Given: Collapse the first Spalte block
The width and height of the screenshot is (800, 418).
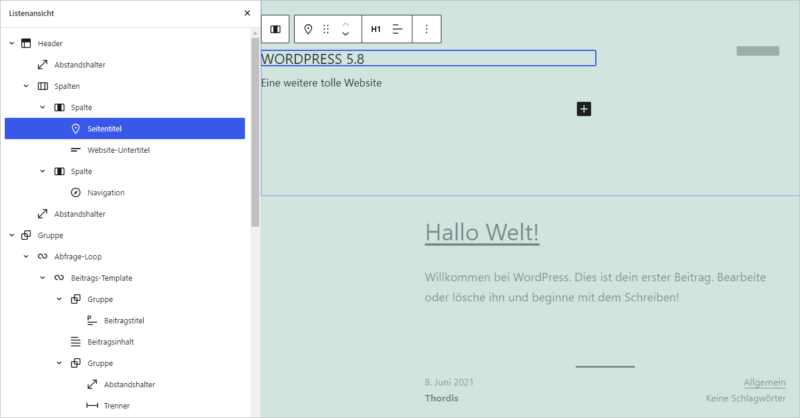Looking at the screenshot, I should point(43,107).
